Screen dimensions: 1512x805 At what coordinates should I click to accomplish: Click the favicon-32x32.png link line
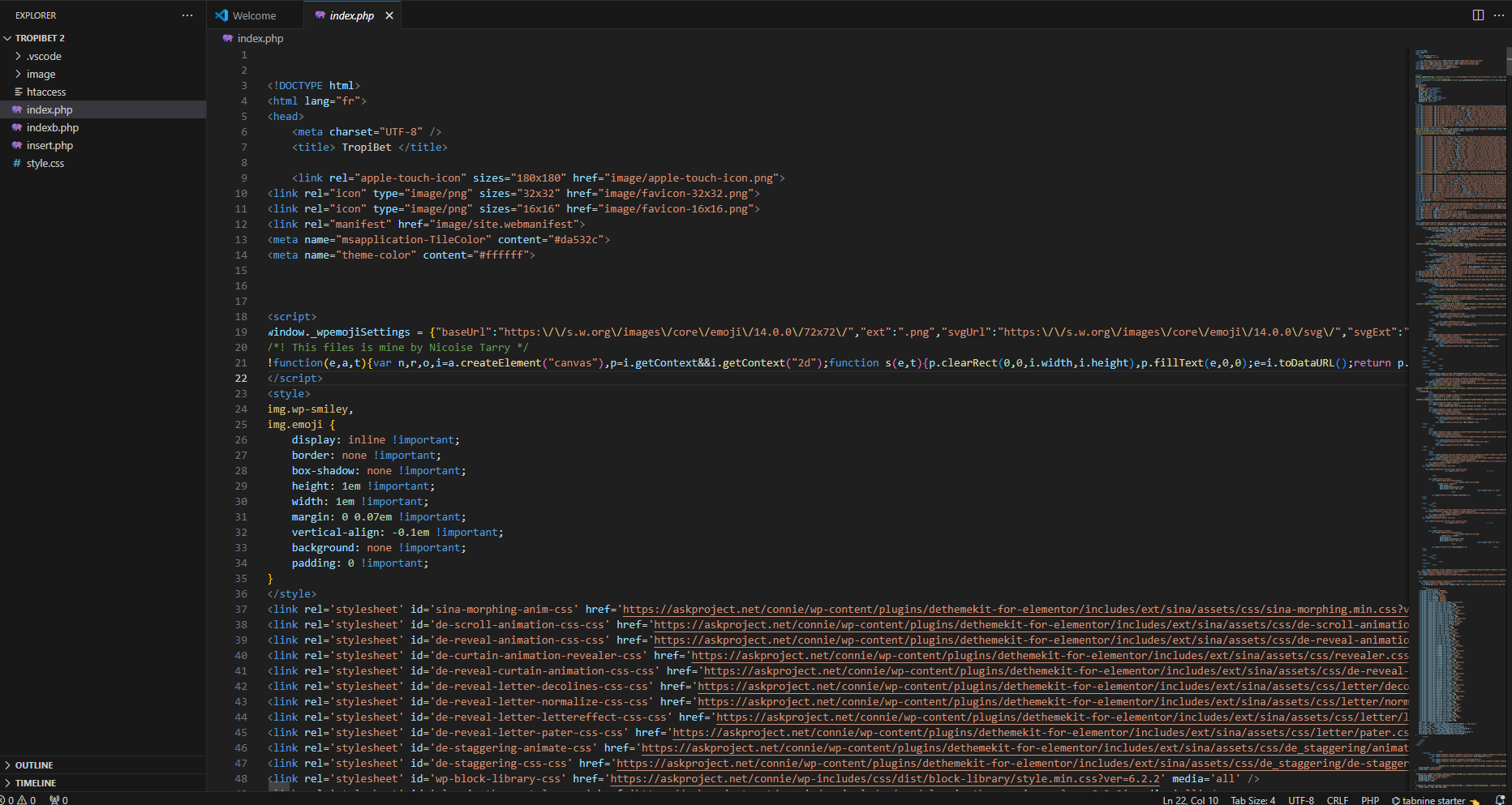coord(513,193)
